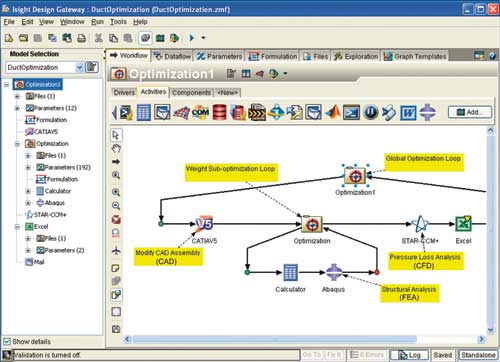This screenshot has height=362, width=500.
Task: Select the Abaqus node on canvas
Action: point(334,272)
